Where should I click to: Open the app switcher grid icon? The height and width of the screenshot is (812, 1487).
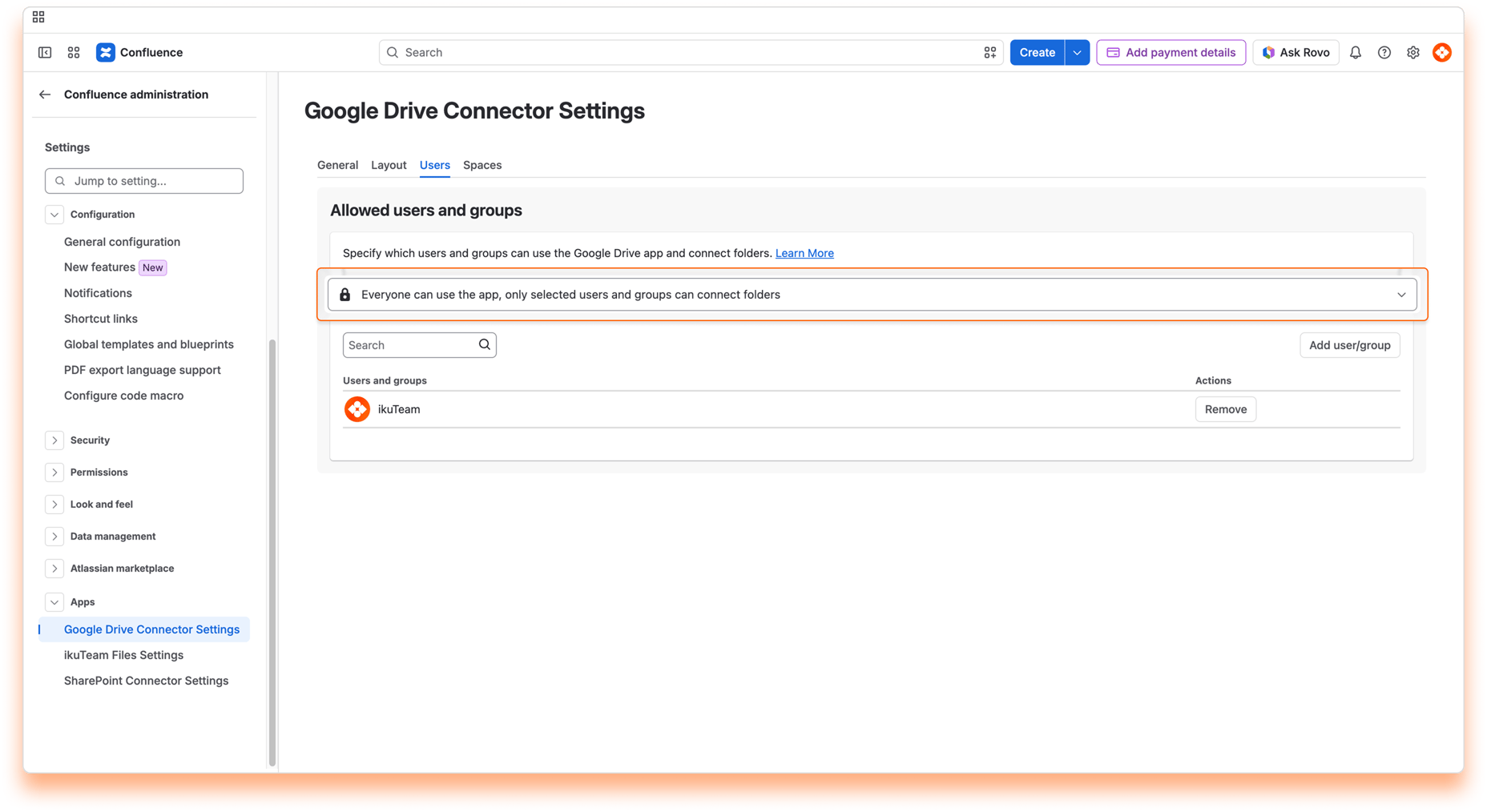[74, 52]
